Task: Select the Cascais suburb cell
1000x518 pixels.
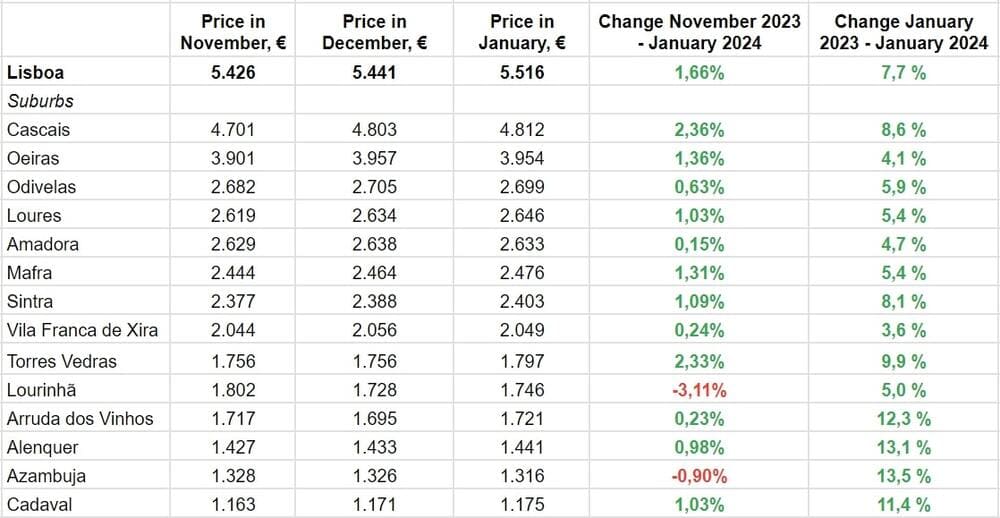Action: coord(38,129)
